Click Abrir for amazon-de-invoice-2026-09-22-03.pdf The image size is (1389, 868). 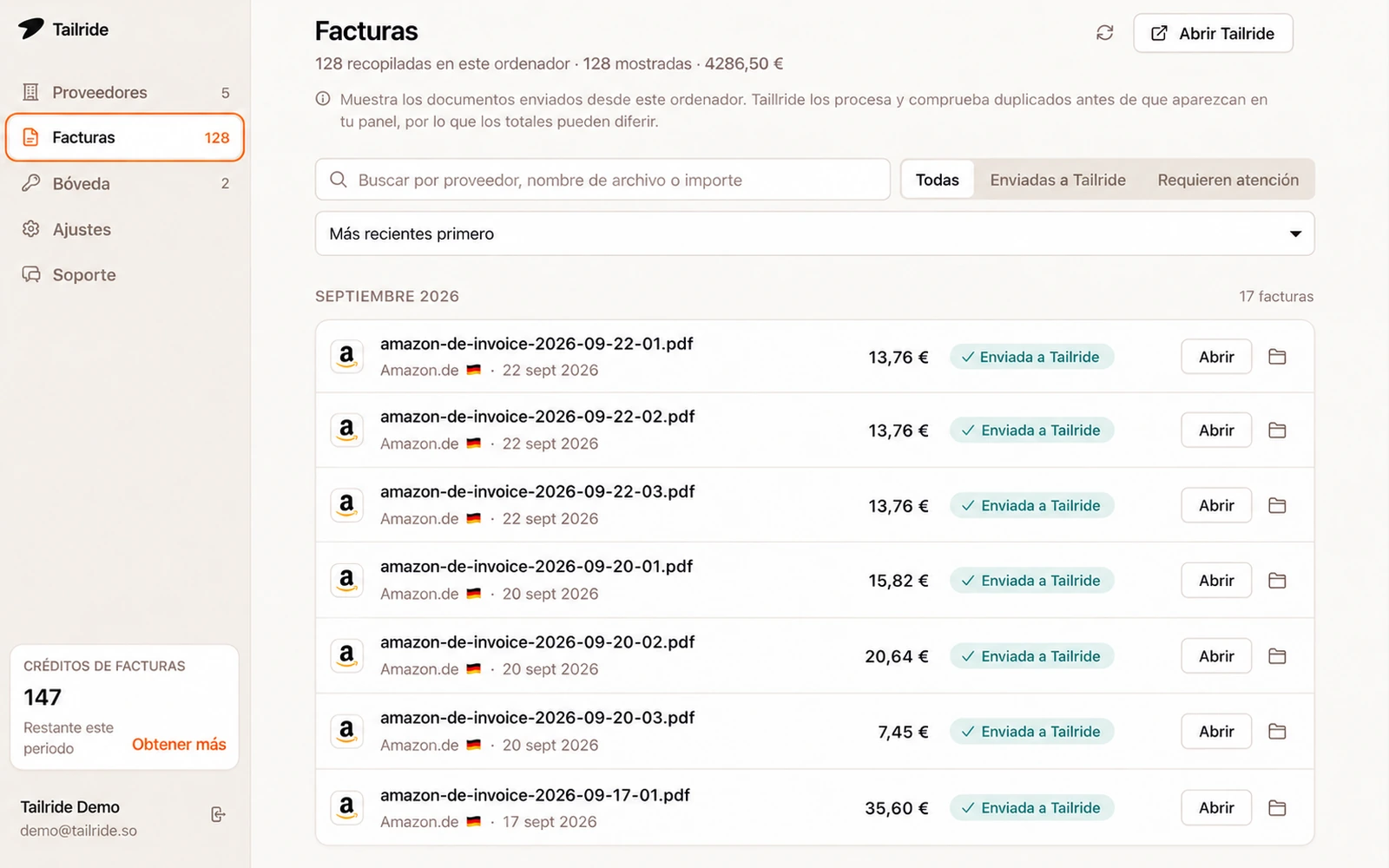click(1216, 505)
